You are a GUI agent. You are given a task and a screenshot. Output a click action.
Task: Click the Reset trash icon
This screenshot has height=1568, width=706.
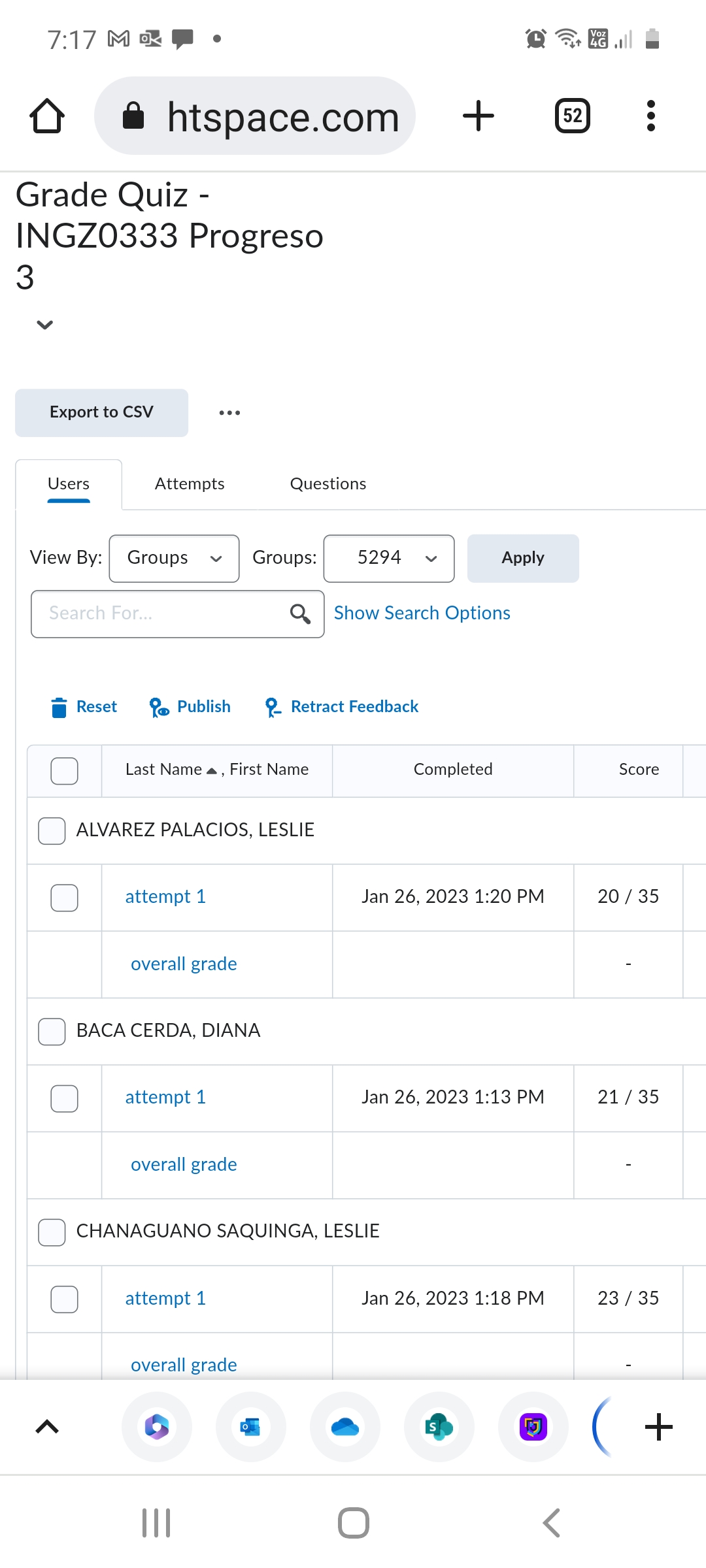(59, 707)
